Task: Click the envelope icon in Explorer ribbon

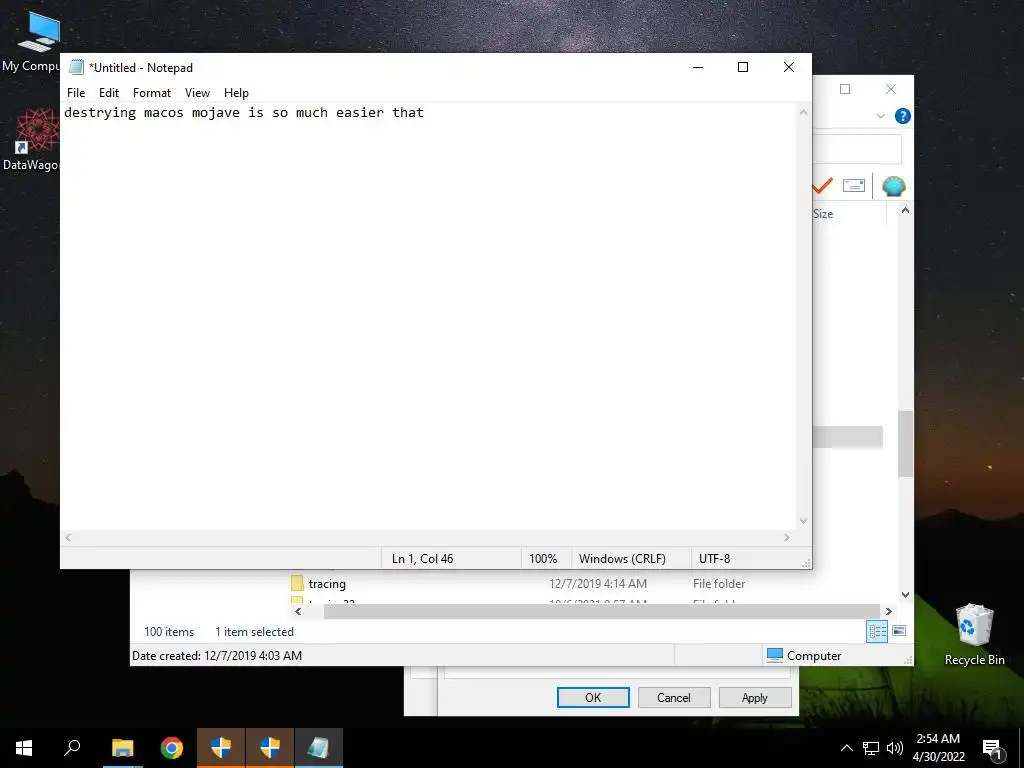Action: tap(854, 186)
